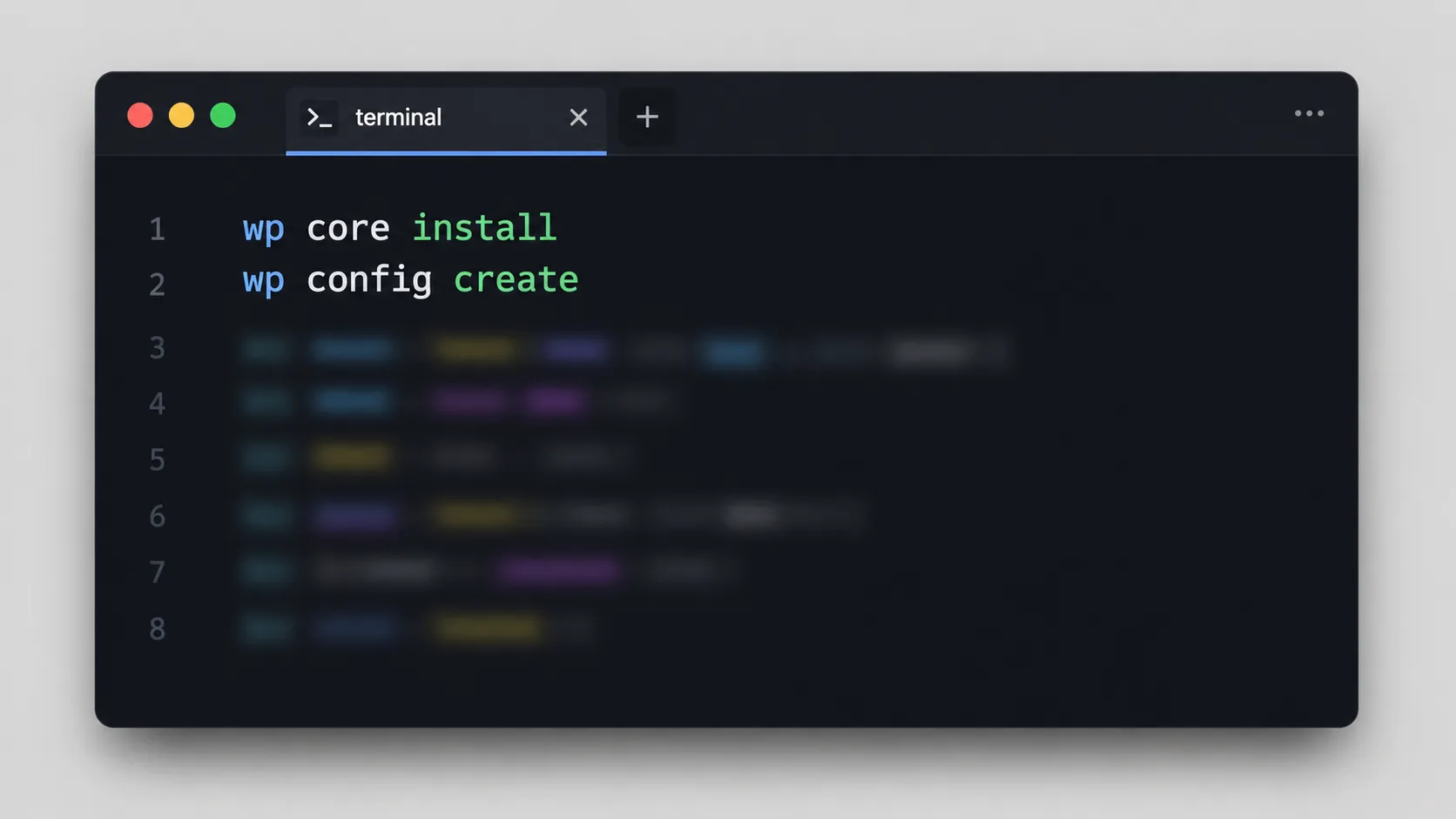Image resolution: width=1456 pixels, height=819 pixels.
Task: Click line number 7
Action: tap(157, 572)
